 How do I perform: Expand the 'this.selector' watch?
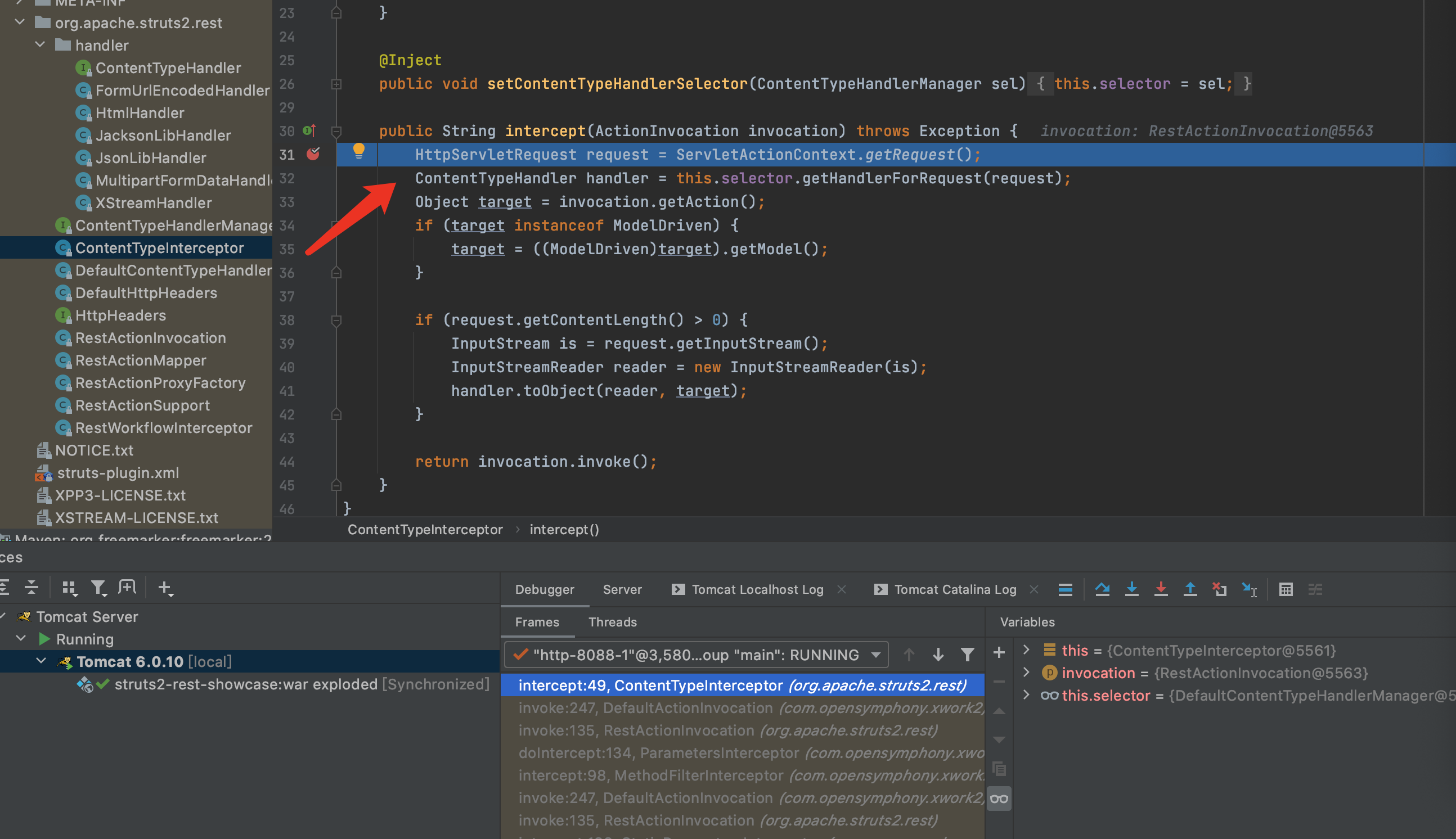click(1026, 695)
